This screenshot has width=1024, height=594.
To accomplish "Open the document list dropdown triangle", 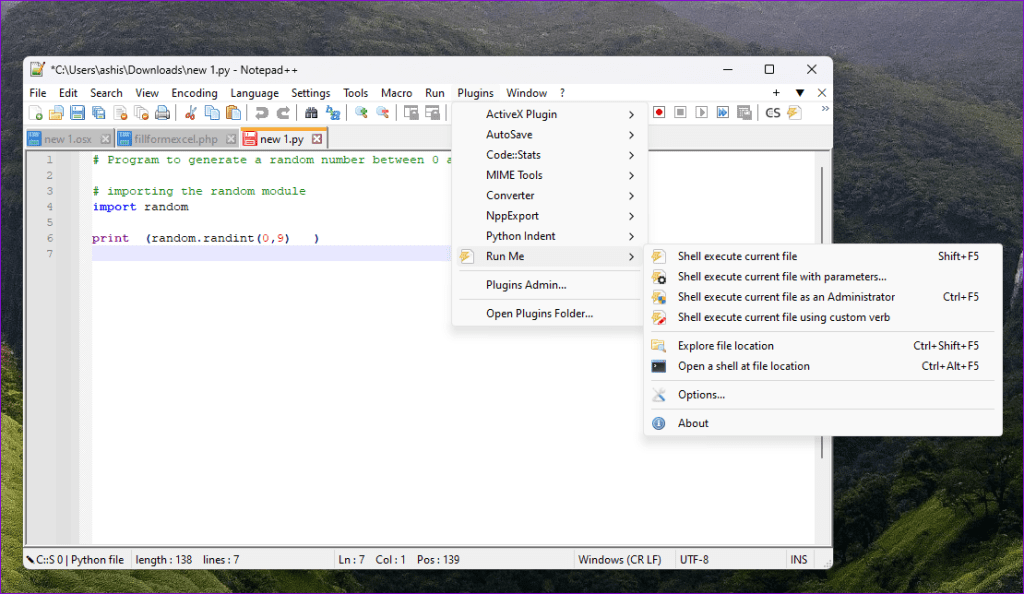I will pos(799,93).
